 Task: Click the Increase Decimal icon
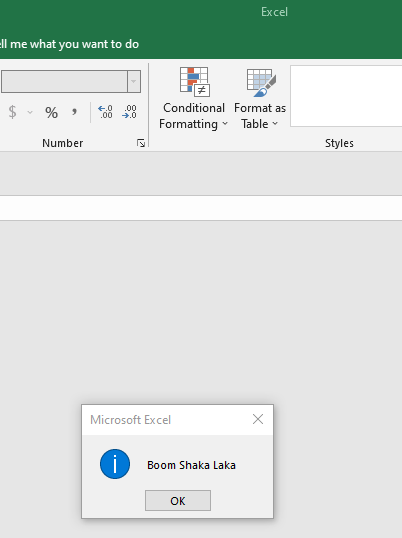105,112
